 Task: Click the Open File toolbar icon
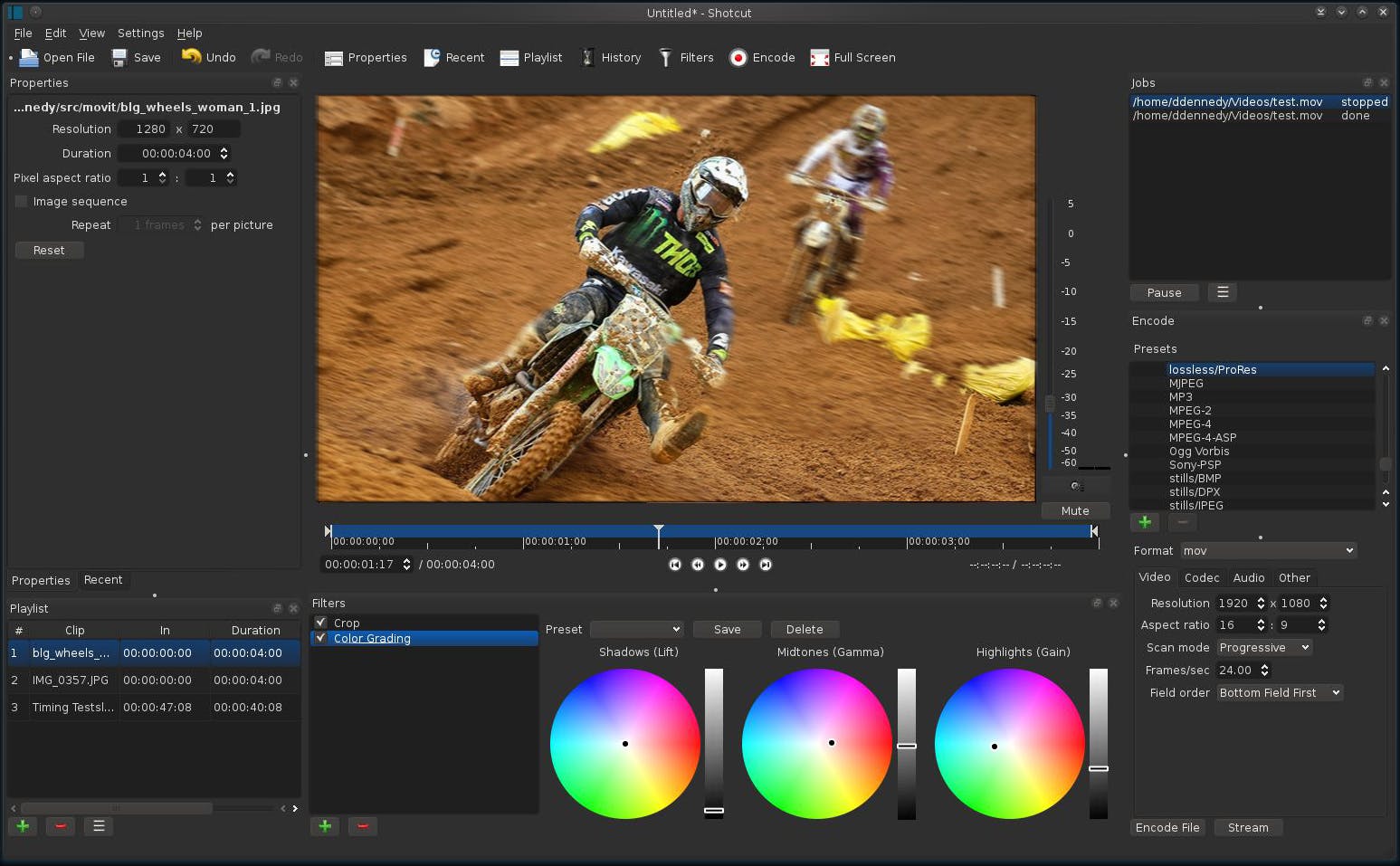30,58
